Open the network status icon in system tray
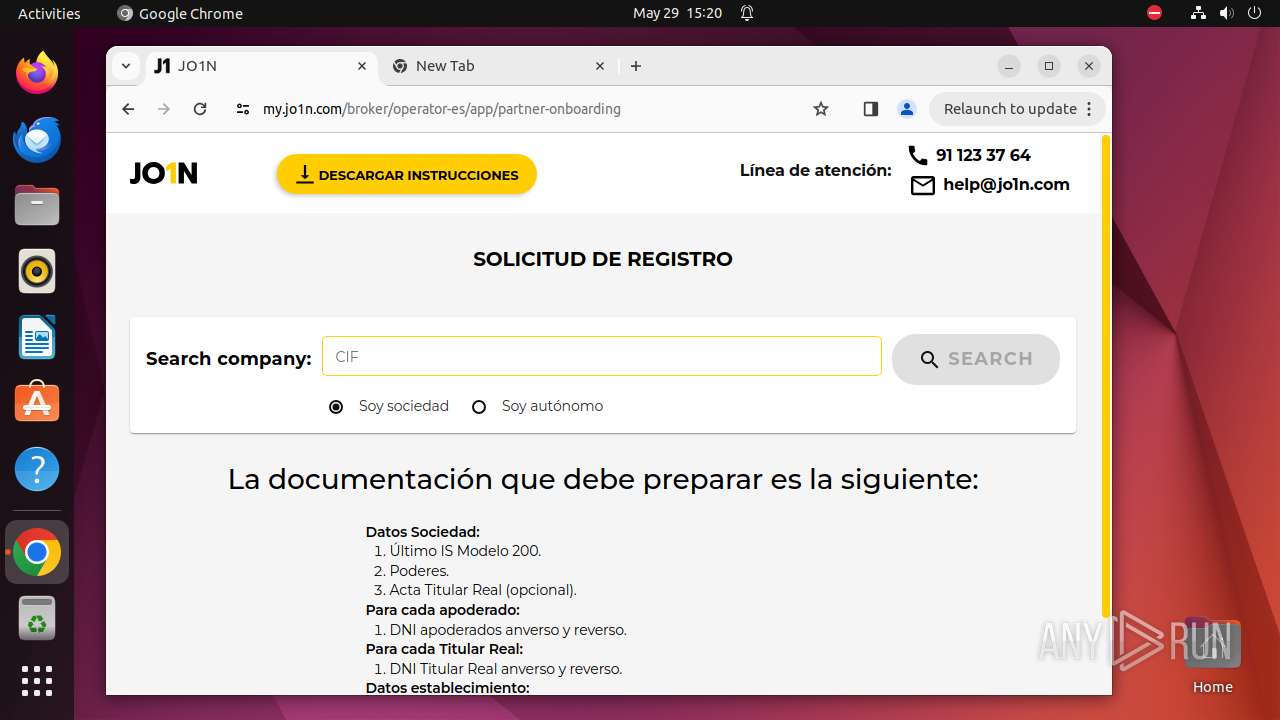 point(1198,13)
